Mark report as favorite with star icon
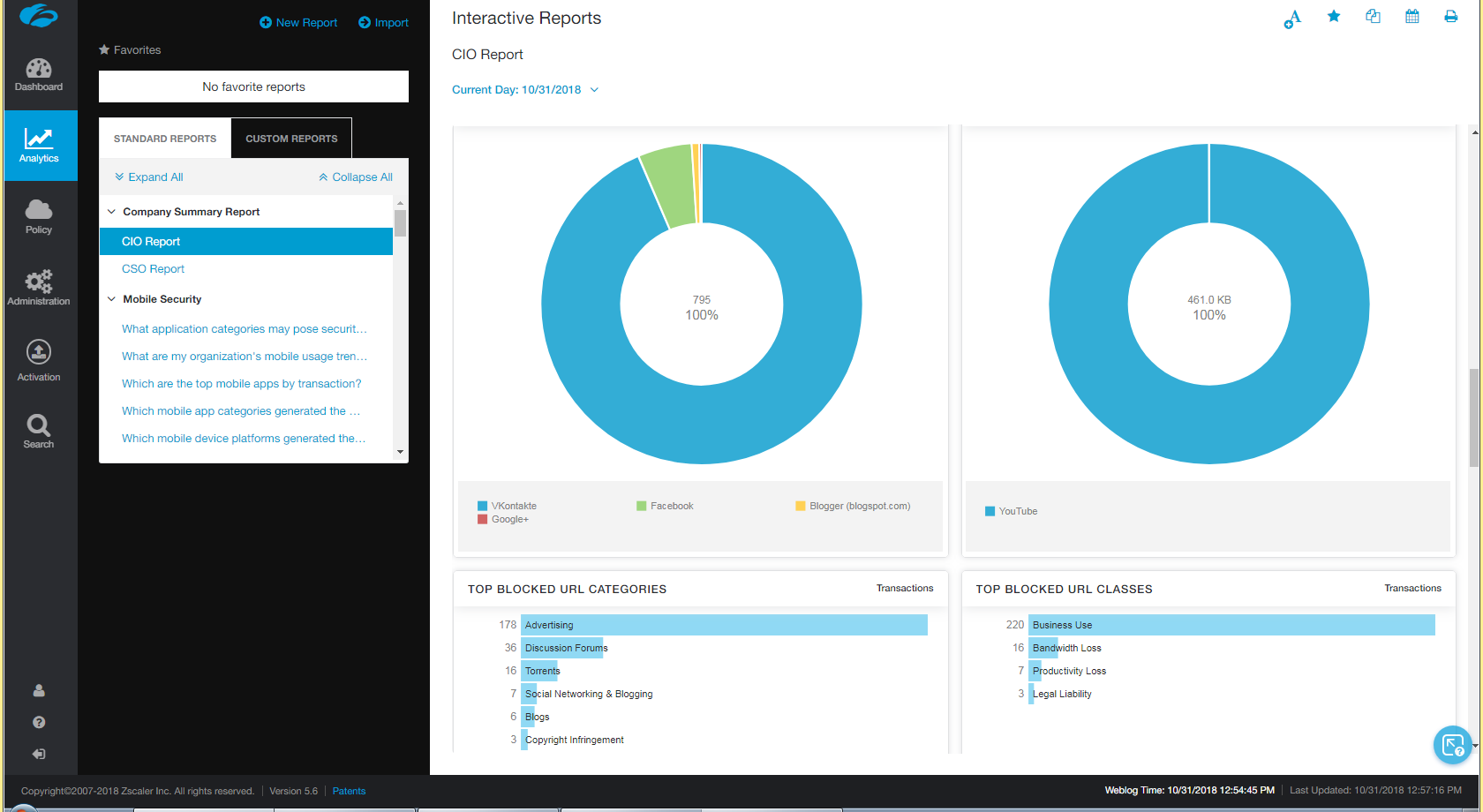Image resolution: width=1483 pixels, height=812 pixels. [x=1334, y=16]
